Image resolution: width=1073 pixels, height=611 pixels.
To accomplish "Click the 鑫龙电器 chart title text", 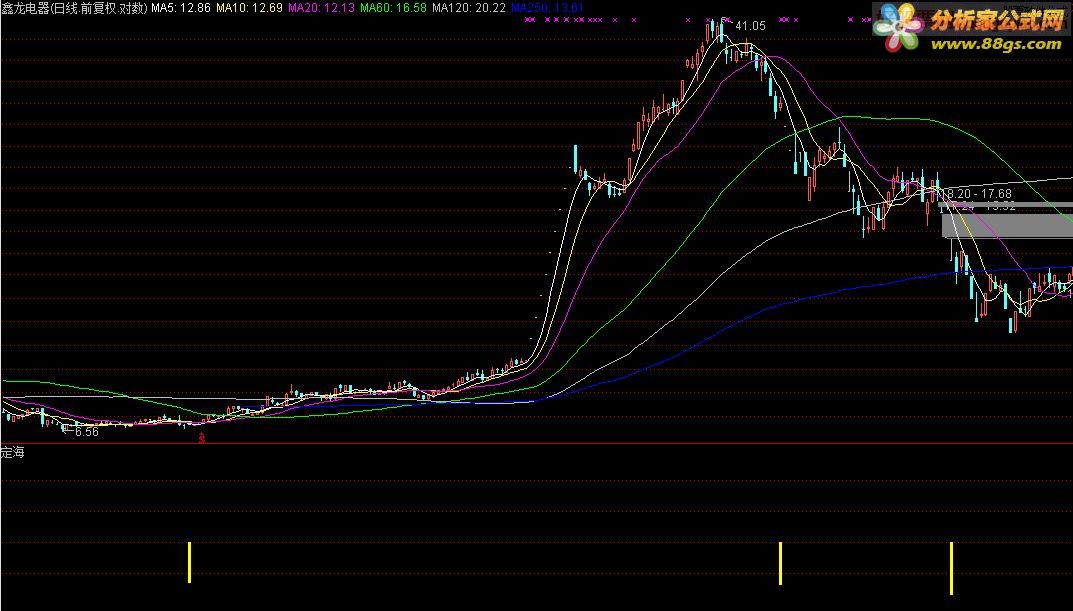I will [x=74, y=8].
